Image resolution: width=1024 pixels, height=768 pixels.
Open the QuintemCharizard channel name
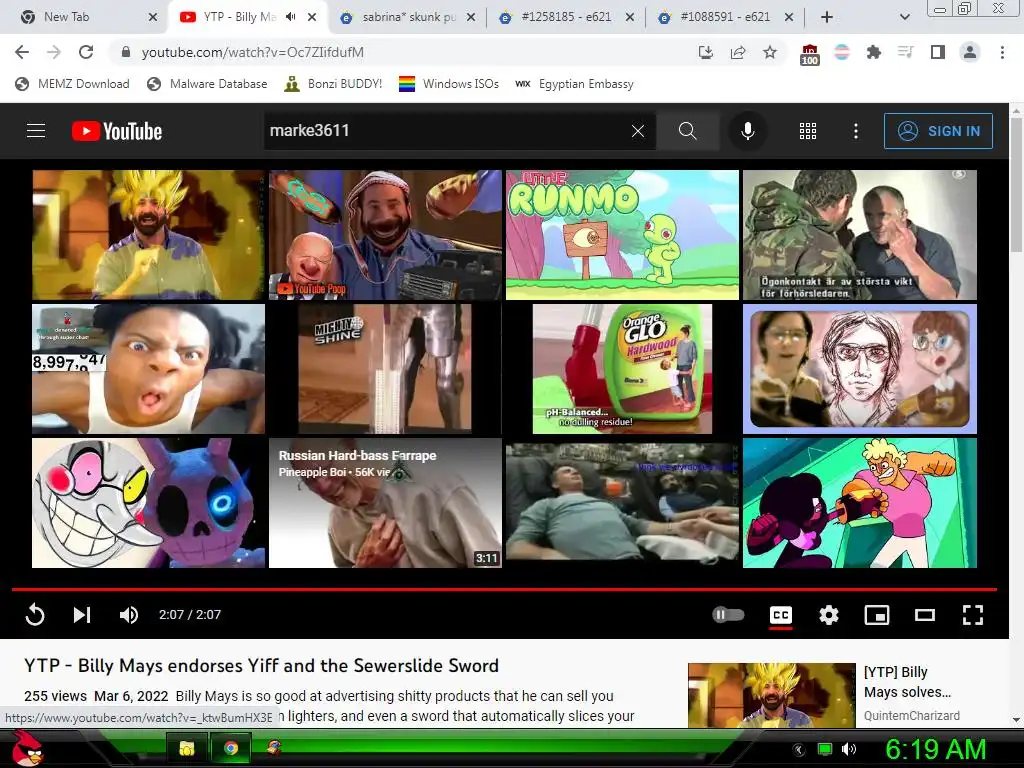tap(912, 716)
